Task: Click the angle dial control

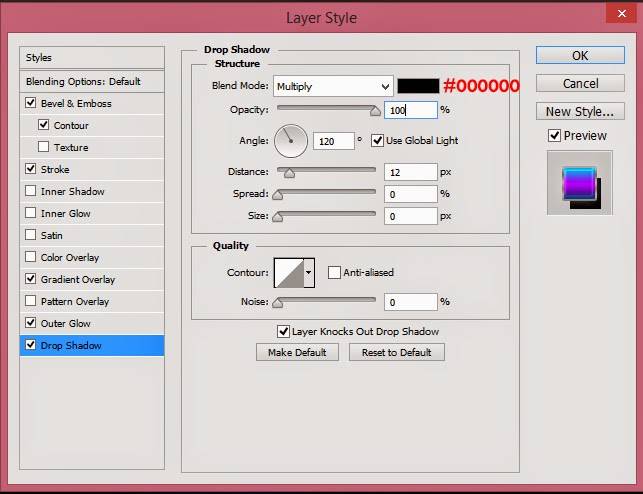Action: tap(291, 141)
